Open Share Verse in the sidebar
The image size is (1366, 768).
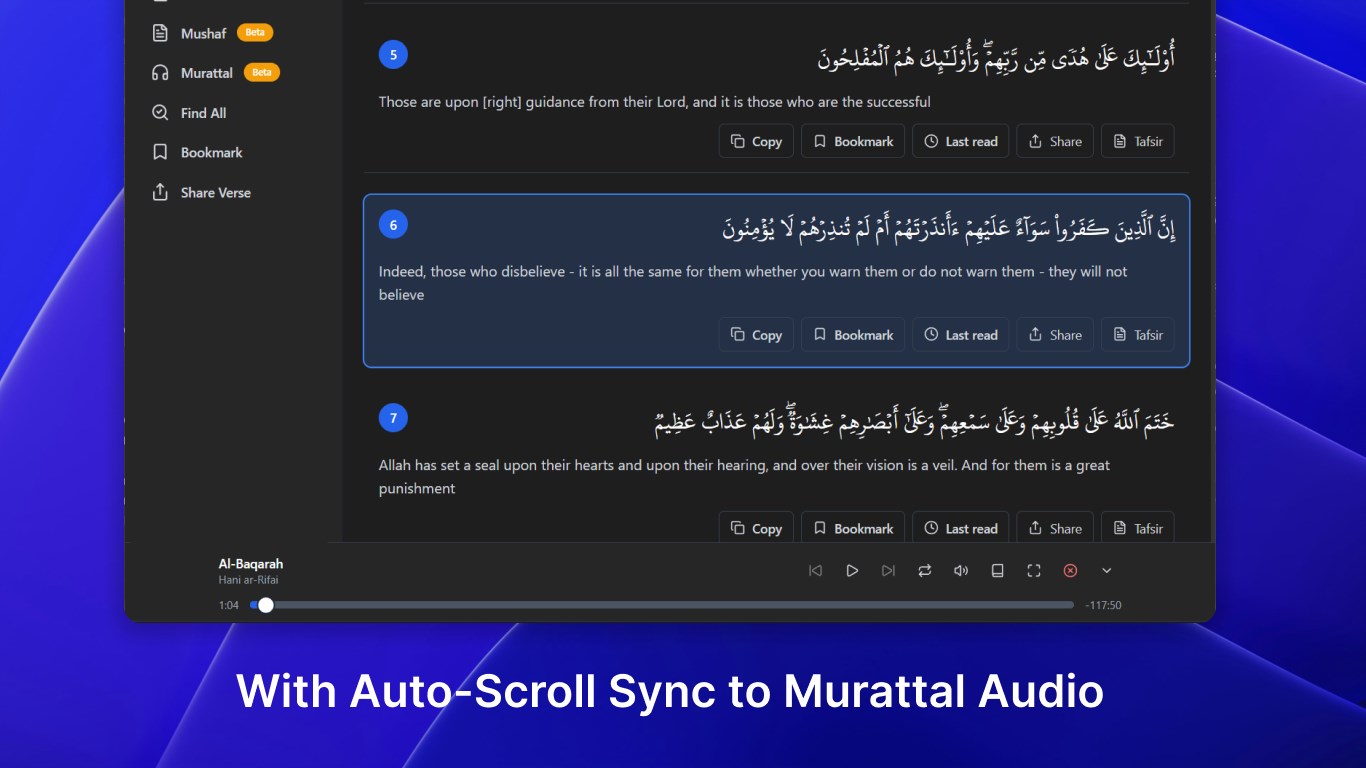[201, 193]
